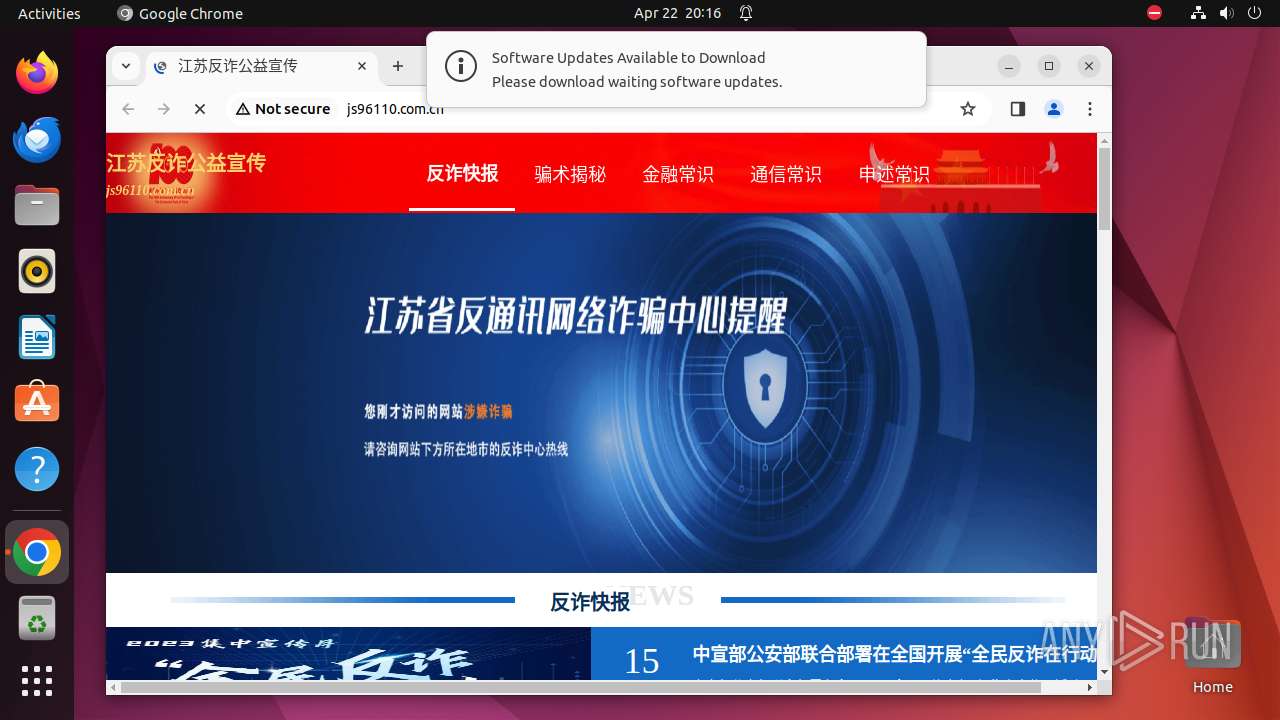Open the Files manager in dock

37,205
